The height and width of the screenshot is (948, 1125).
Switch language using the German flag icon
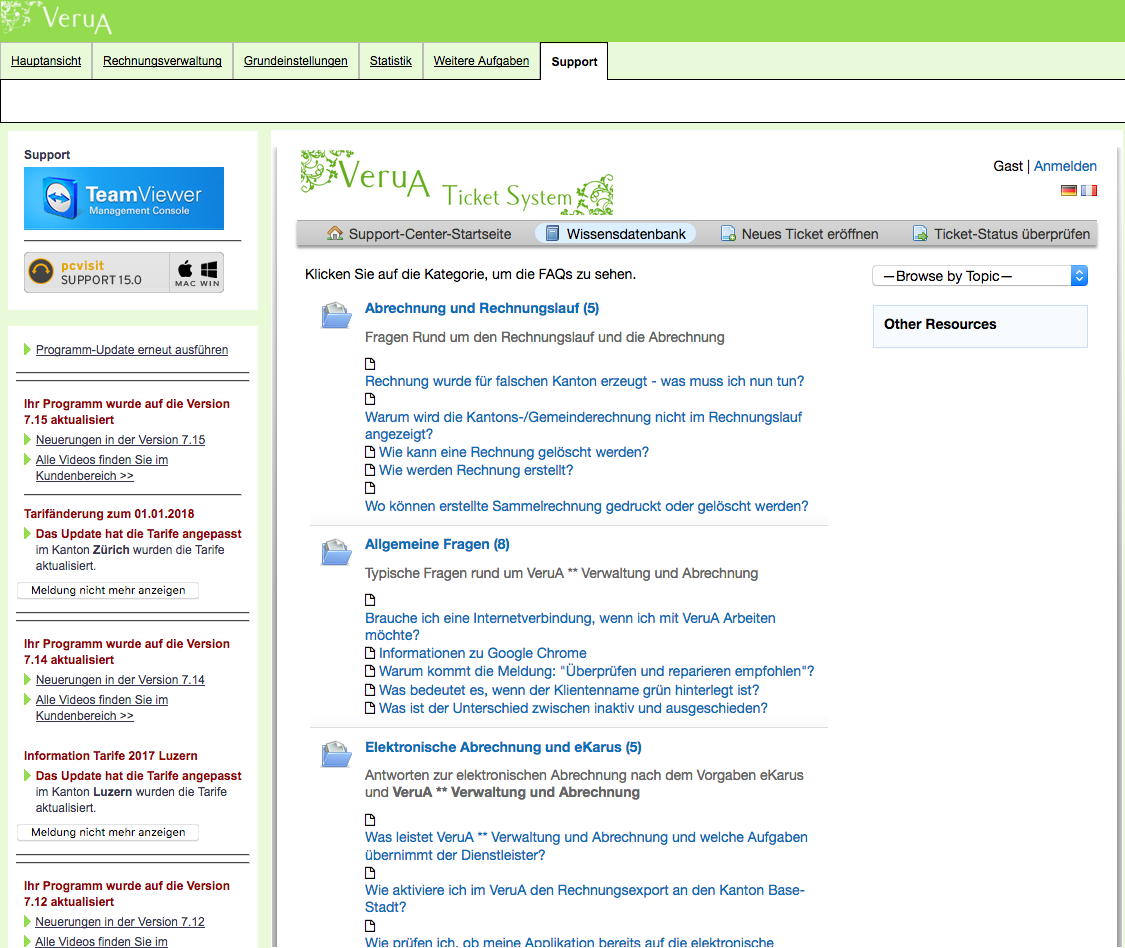[x=1069, y=190]
